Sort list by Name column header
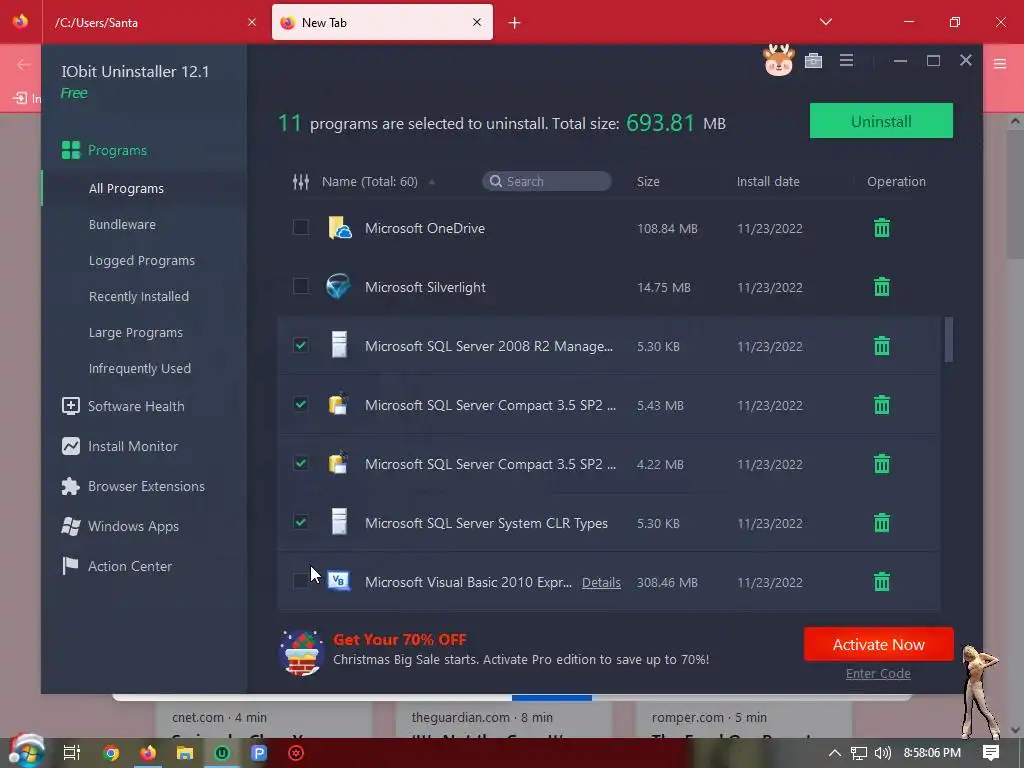 [370, 182]
